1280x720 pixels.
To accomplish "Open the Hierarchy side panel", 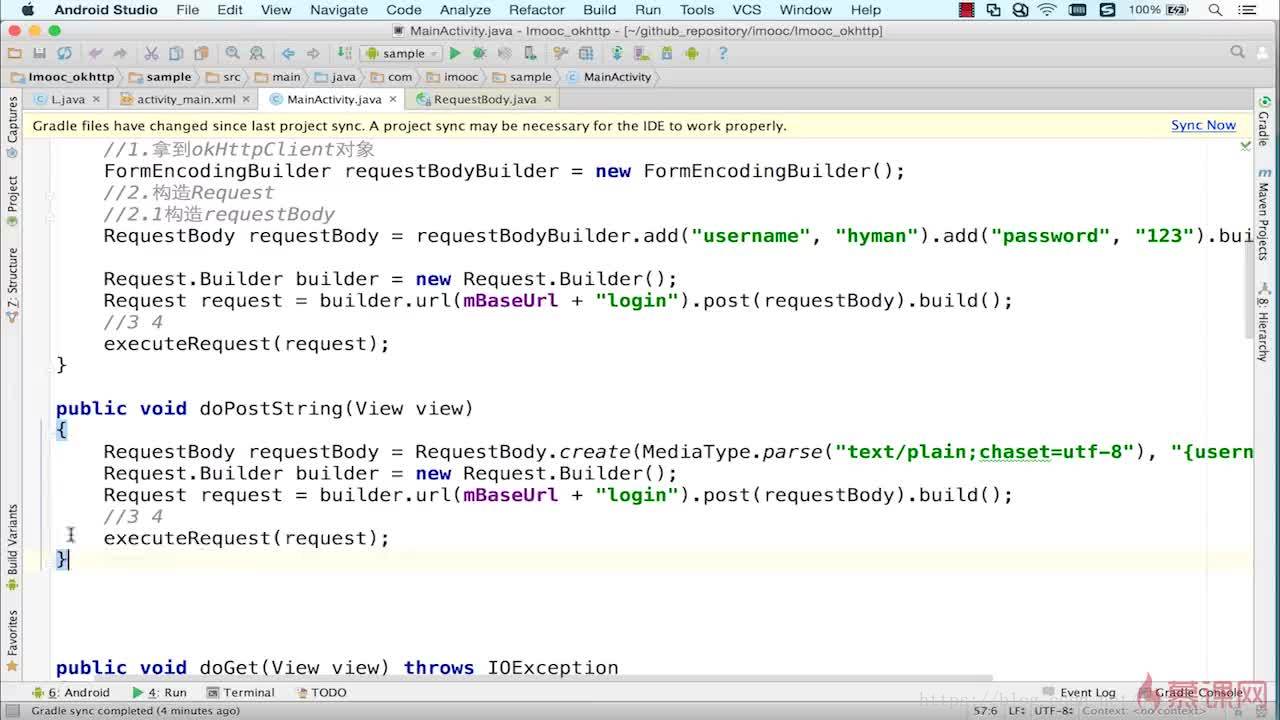I will pyautogui.click(x=1264, y=323).
